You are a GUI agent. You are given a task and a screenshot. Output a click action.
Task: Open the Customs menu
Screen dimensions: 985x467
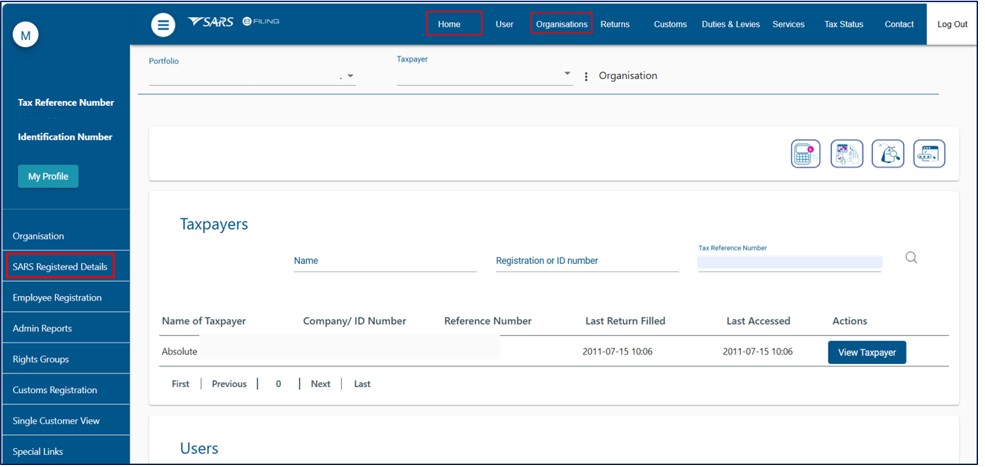(670, 24)
